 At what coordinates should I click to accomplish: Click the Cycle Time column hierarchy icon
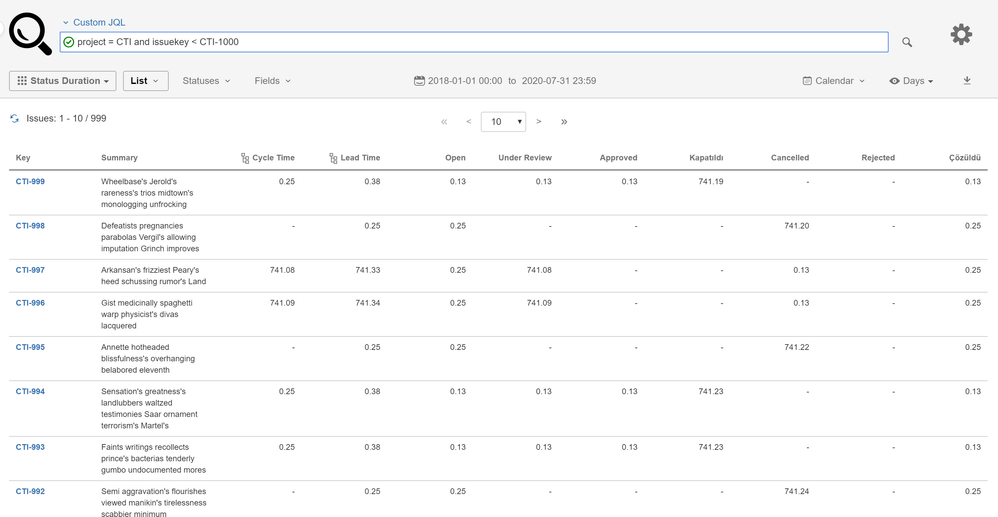245,158
